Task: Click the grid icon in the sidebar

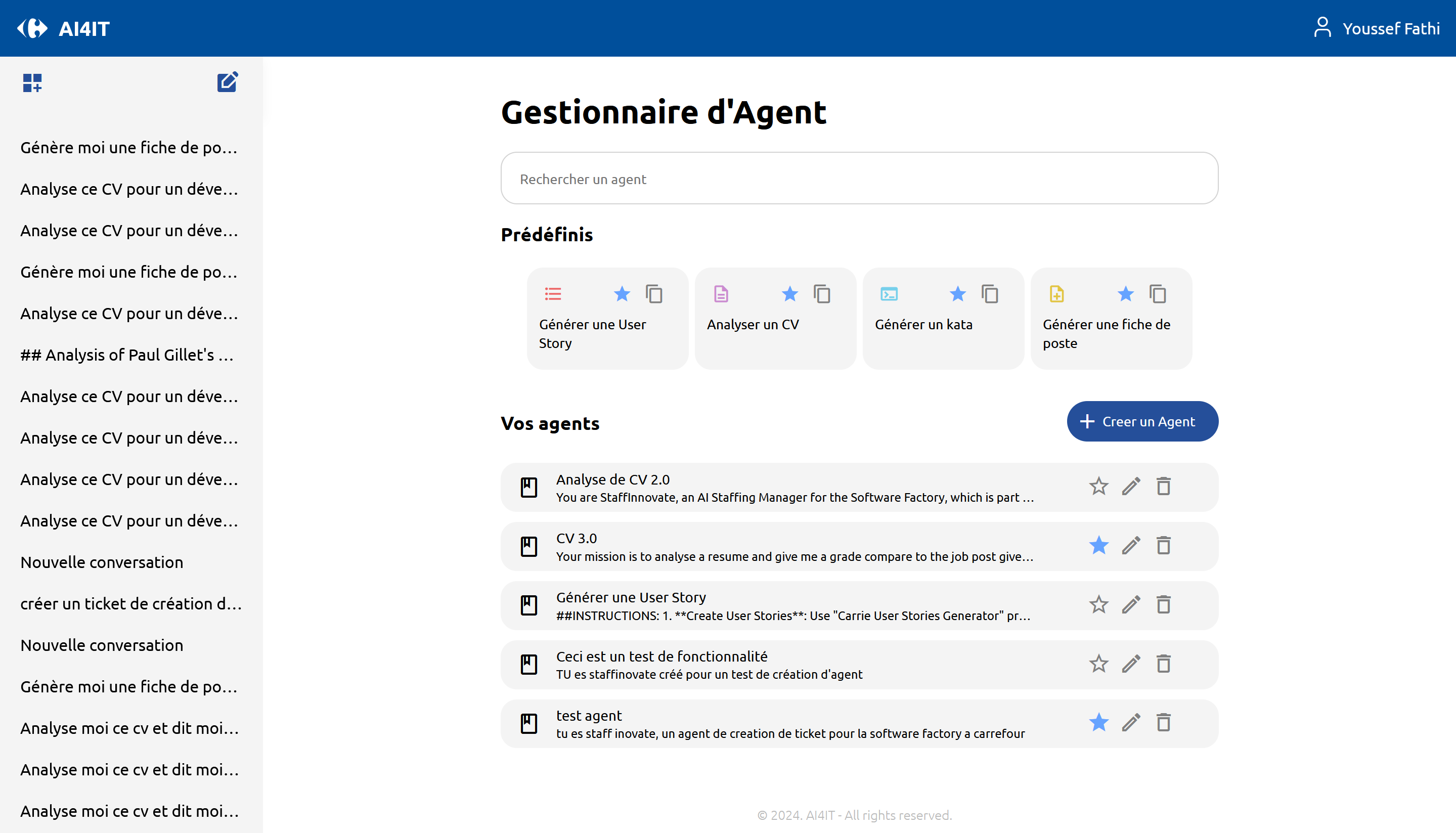Action: click(x=32, y=83)
